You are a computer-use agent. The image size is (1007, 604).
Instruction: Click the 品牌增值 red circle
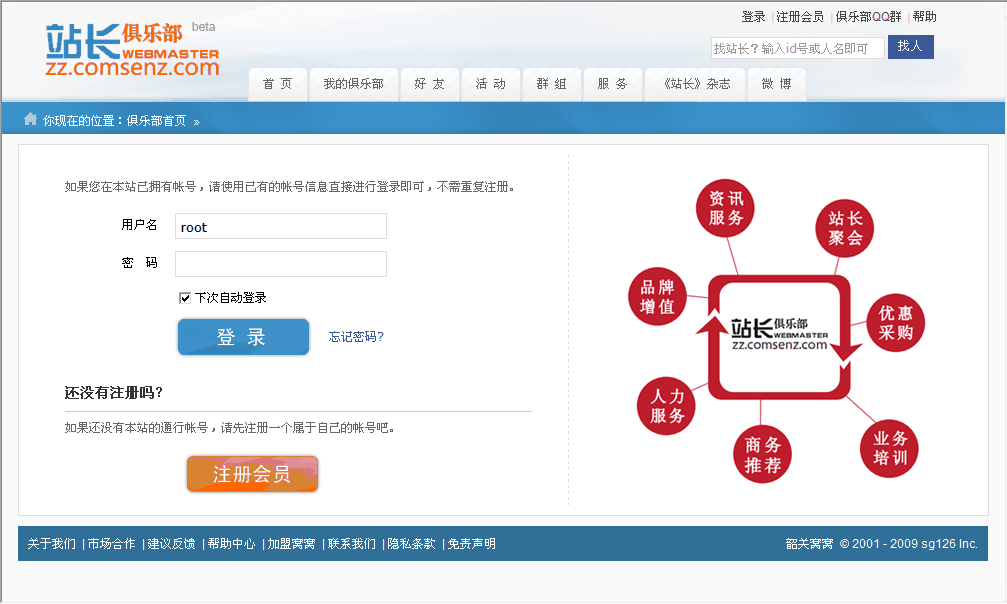[657, 296]
